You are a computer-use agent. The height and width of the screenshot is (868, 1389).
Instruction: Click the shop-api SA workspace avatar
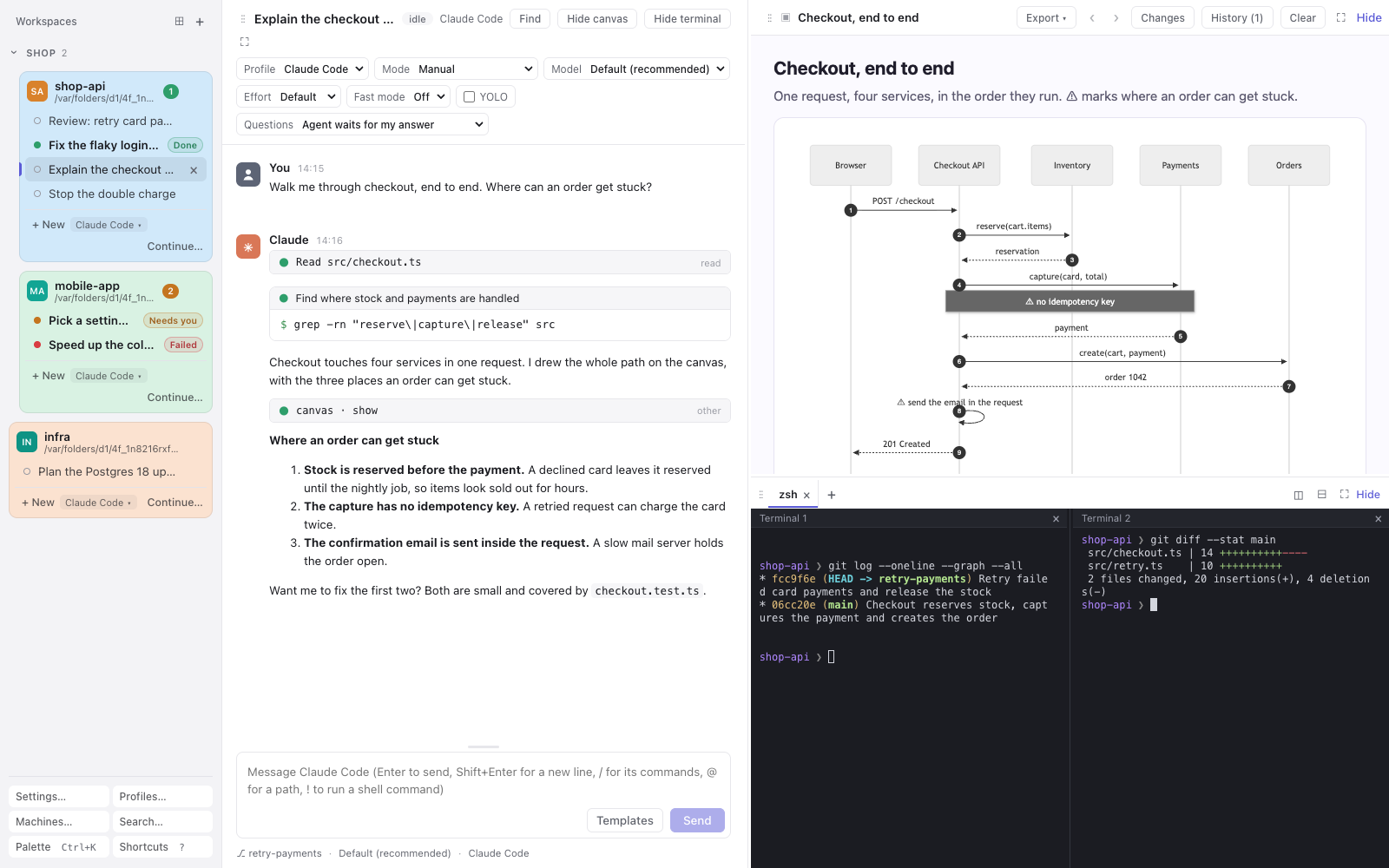click(x=37, y=91)
